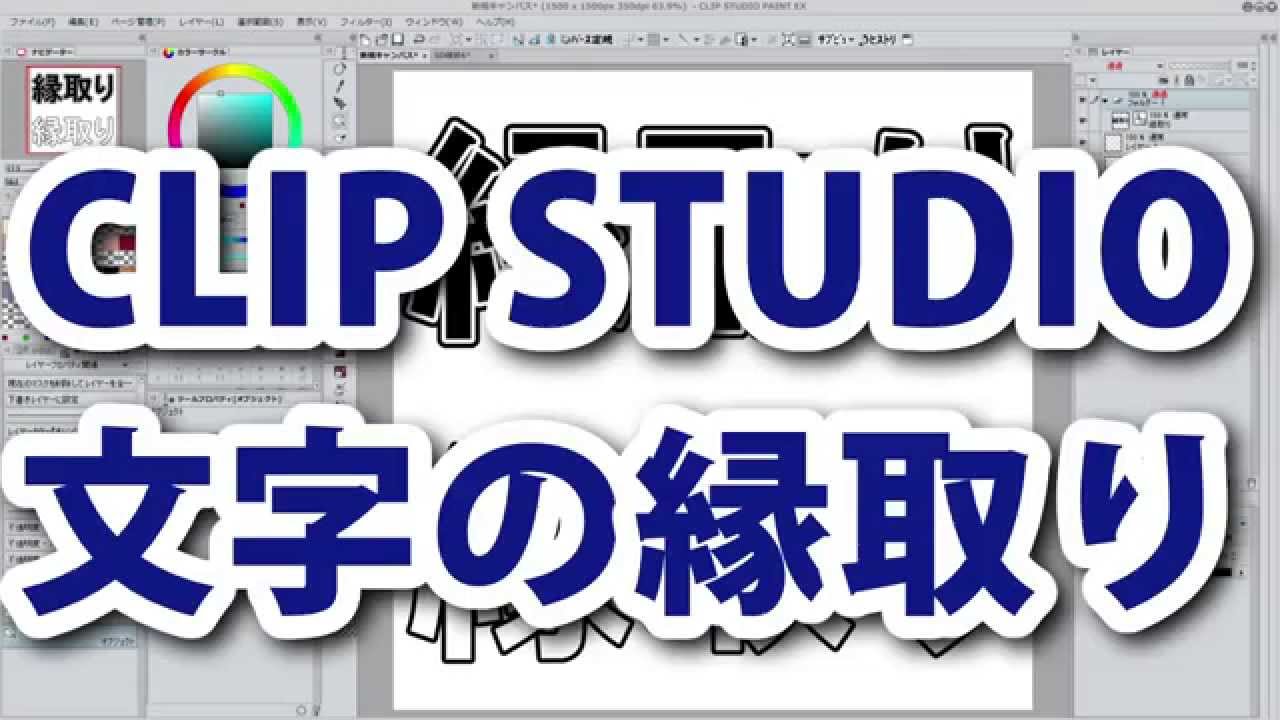
Task: Open the 編集 (Edit) menu
Action: point(83,21)
